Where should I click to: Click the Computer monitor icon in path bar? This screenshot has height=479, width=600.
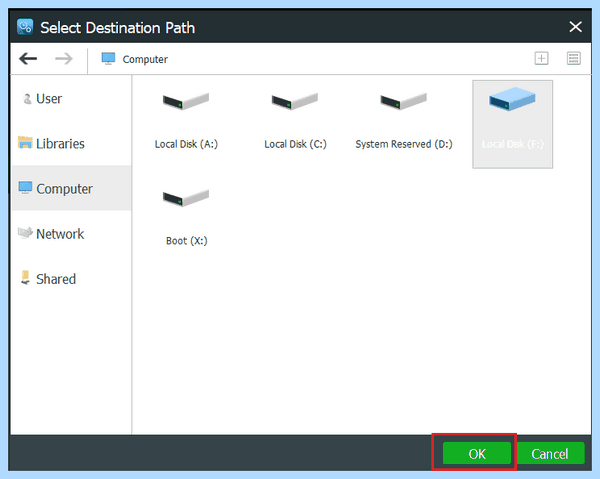(108, 59)
